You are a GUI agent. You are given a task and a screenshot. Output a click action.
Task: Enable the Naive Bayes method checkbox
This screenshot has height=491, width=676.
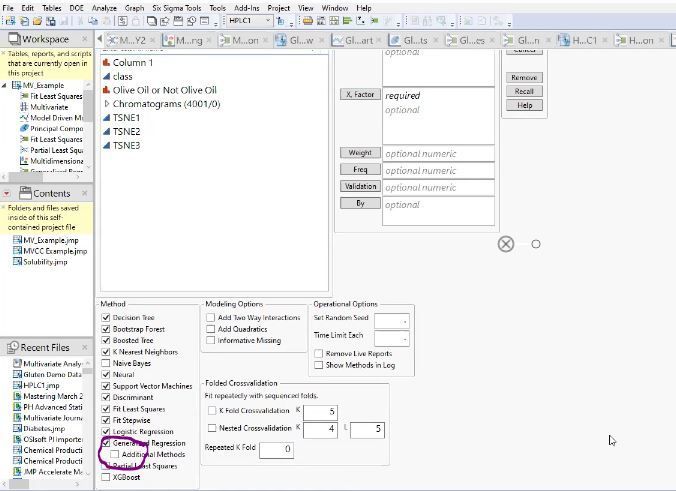click(x=106, y=363)
